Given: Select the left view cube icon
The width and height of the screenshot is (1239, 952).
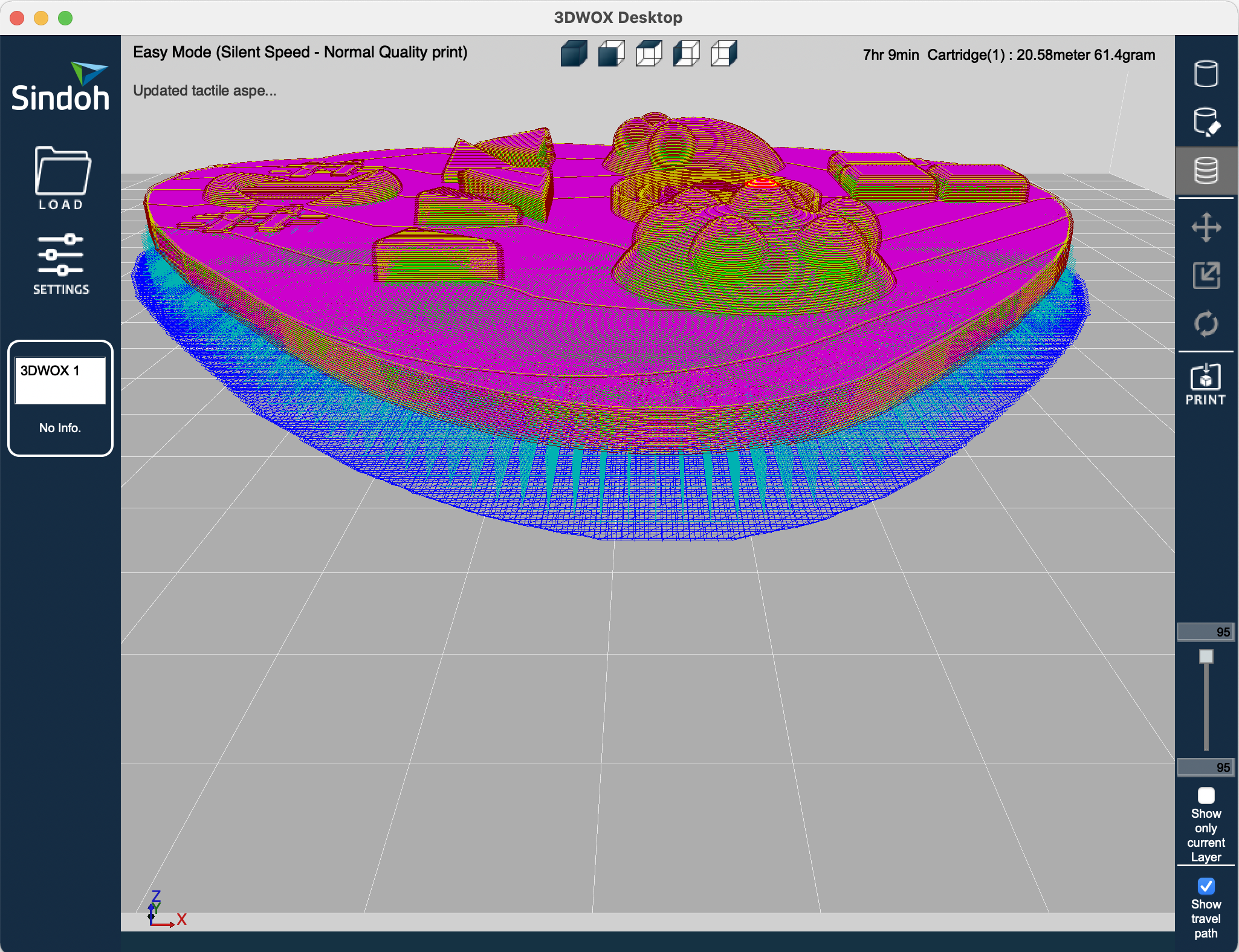Looking at the screenshot, I should (686, 54).
